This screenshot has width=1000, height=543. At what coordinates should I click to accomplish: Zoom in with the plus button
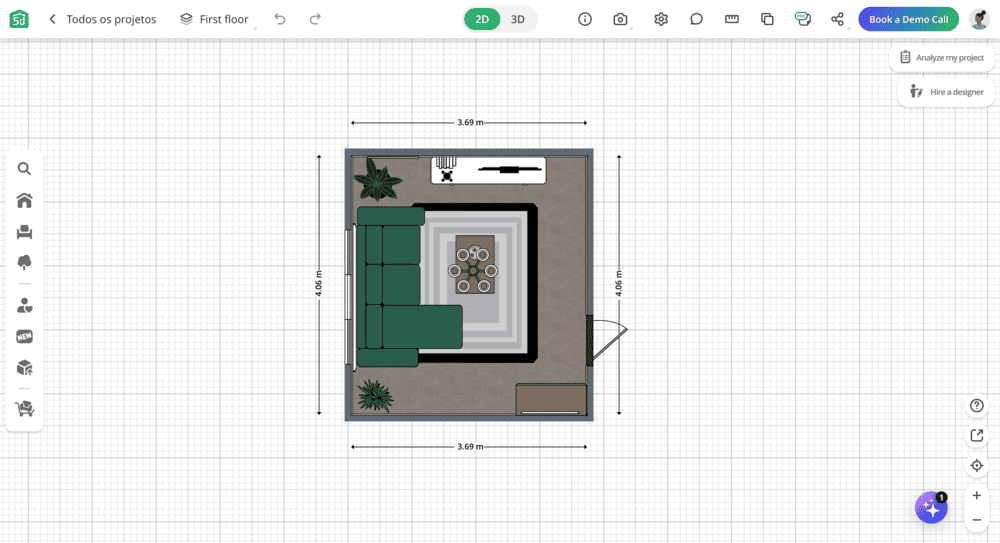(977, 495)
